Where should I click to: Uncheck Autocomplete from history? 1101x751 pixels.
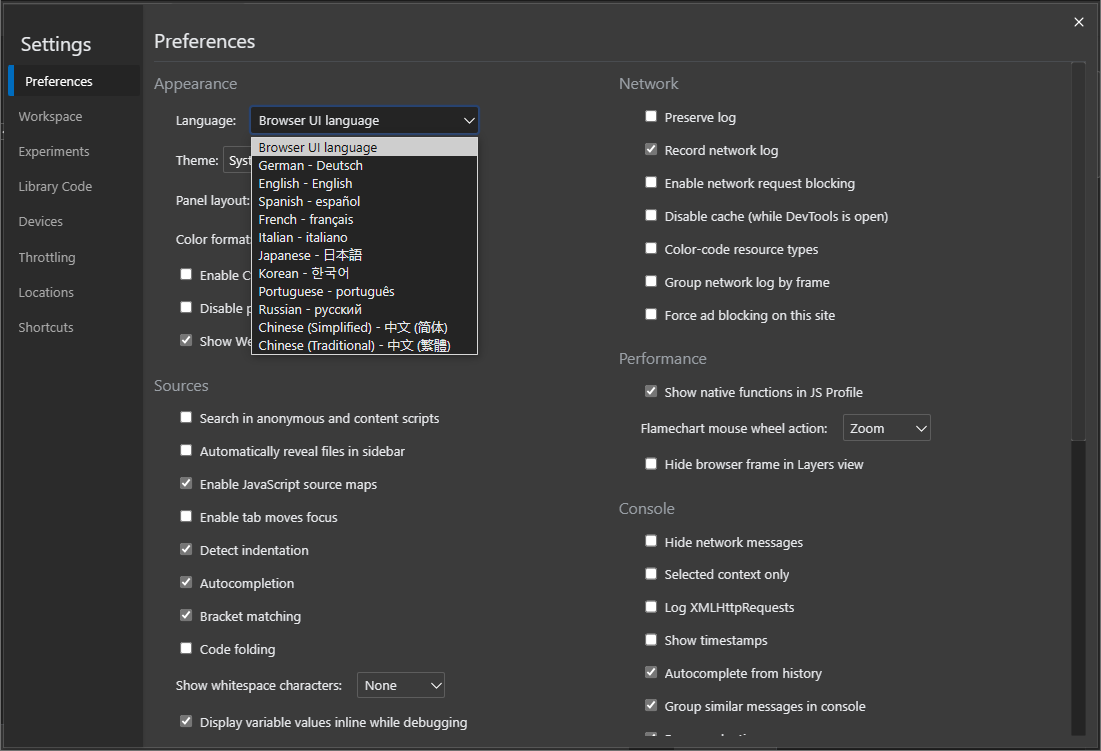651,672
